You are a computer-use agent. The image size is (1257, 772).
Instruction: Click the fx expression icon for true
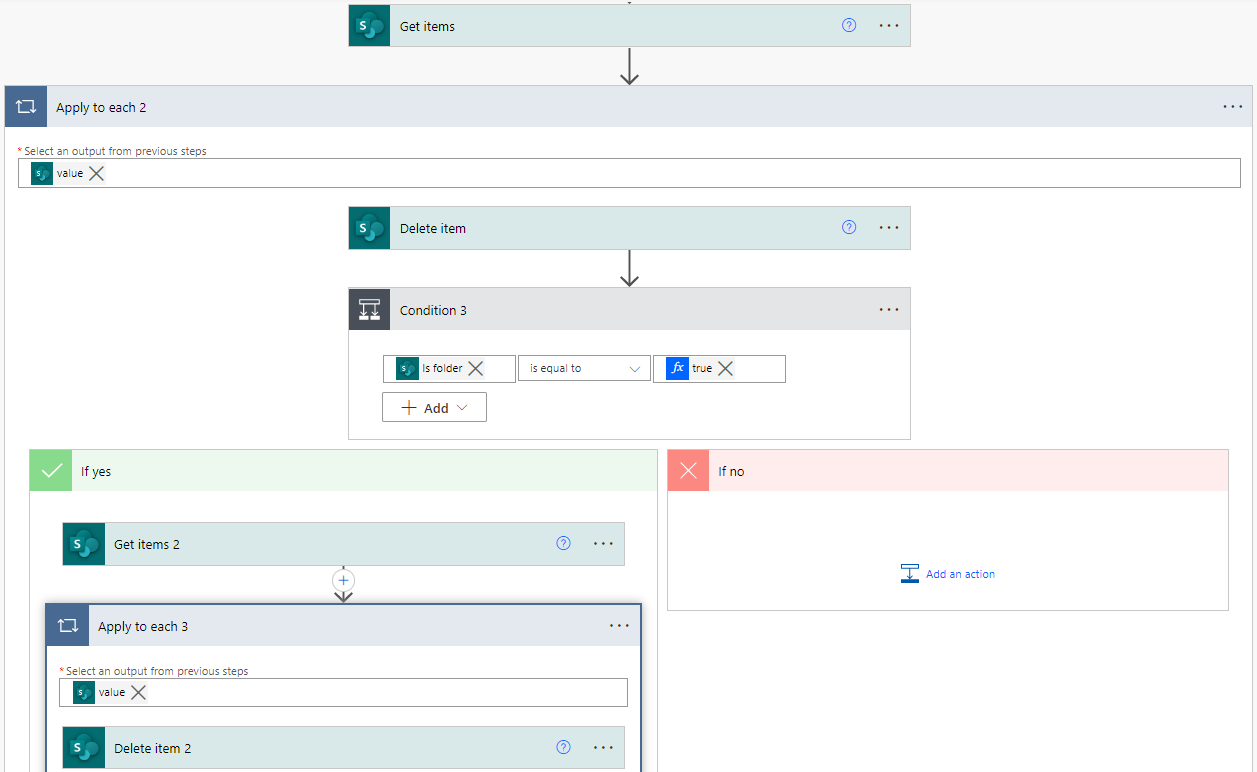coord(678,368)
